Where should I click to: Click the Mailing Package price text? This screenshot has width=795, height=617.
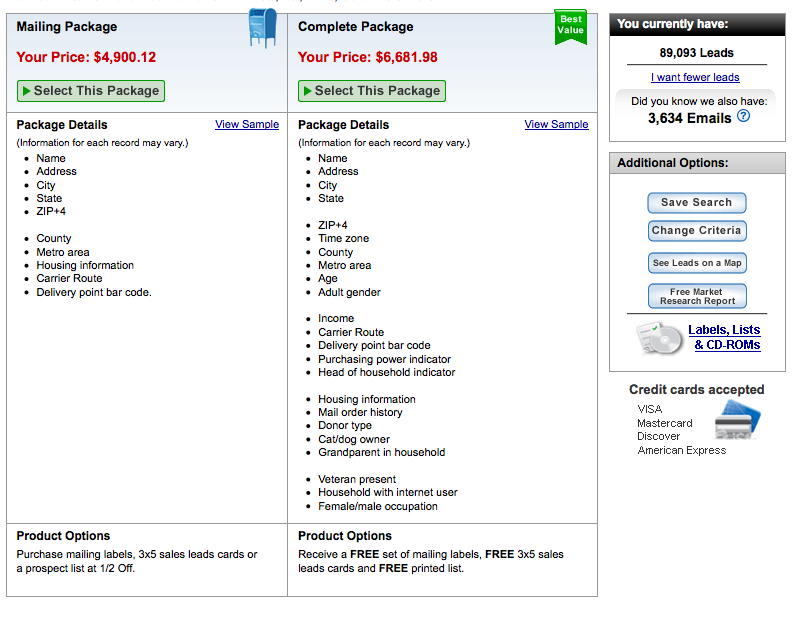pyautogui.click(x=86, y=58)
